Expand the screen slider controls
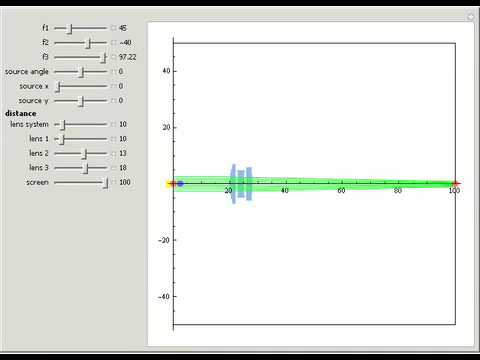 click(x=113, y=182)
